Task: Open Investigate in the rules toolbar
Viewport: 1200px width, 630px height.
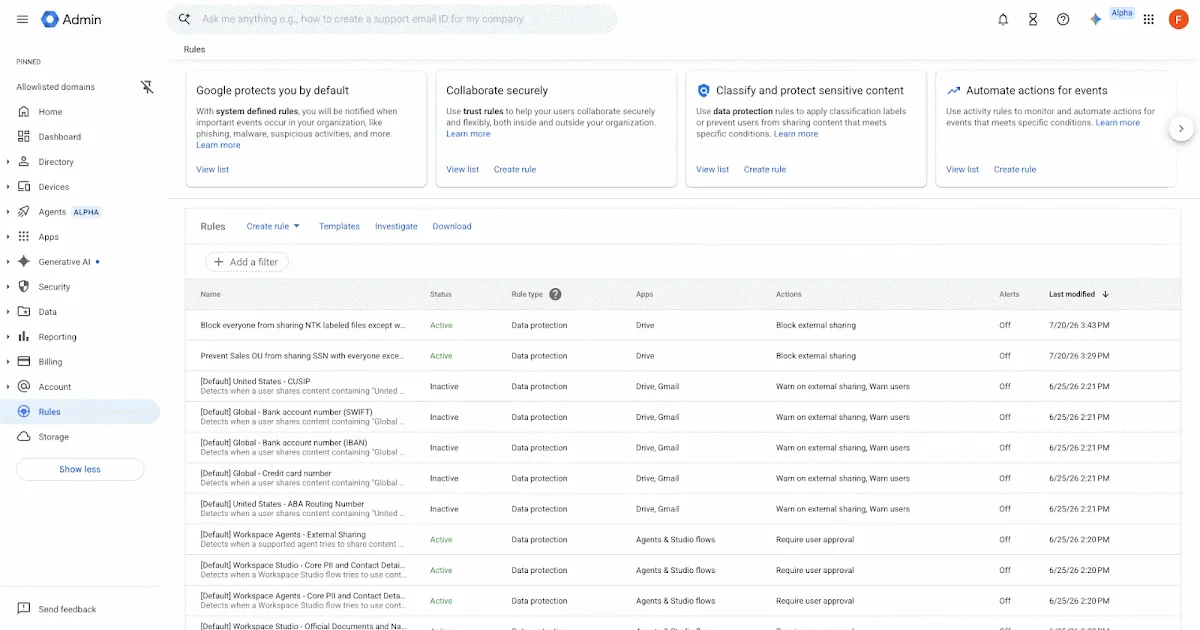Action: (396, 226)
